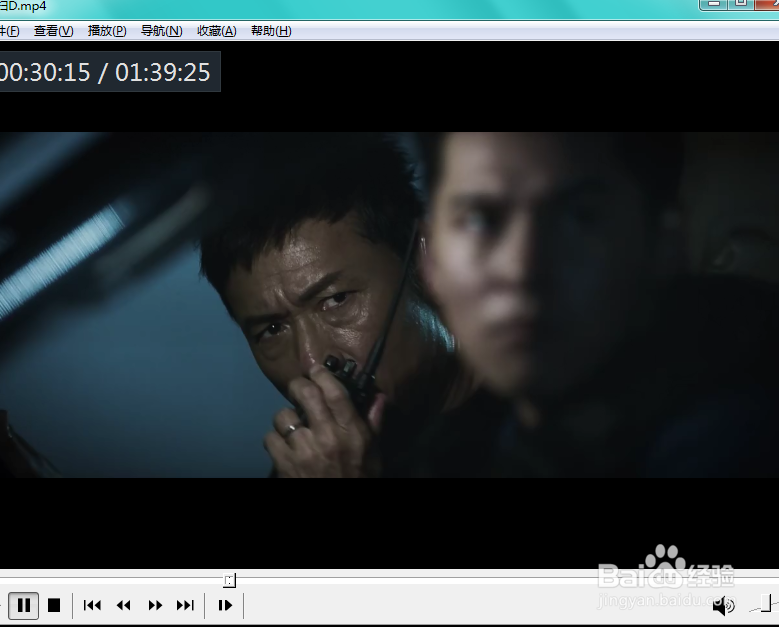This screenshot has width=779, height=627.
Task: Click the seek bar thumb
Action: [230, 580]
